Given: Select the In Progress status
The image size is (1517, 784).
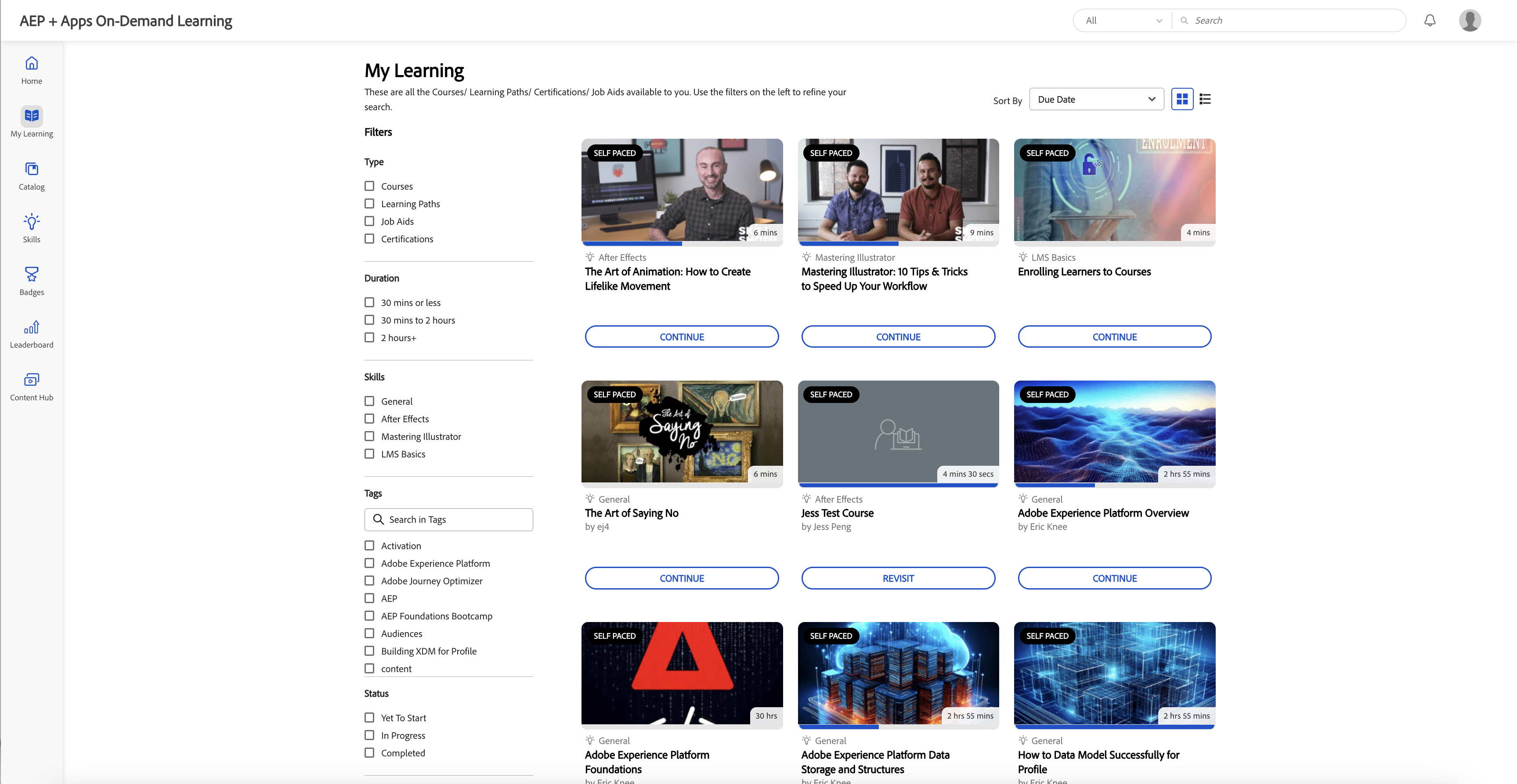Looking at the screenshot, I should [x=369, y=735].
